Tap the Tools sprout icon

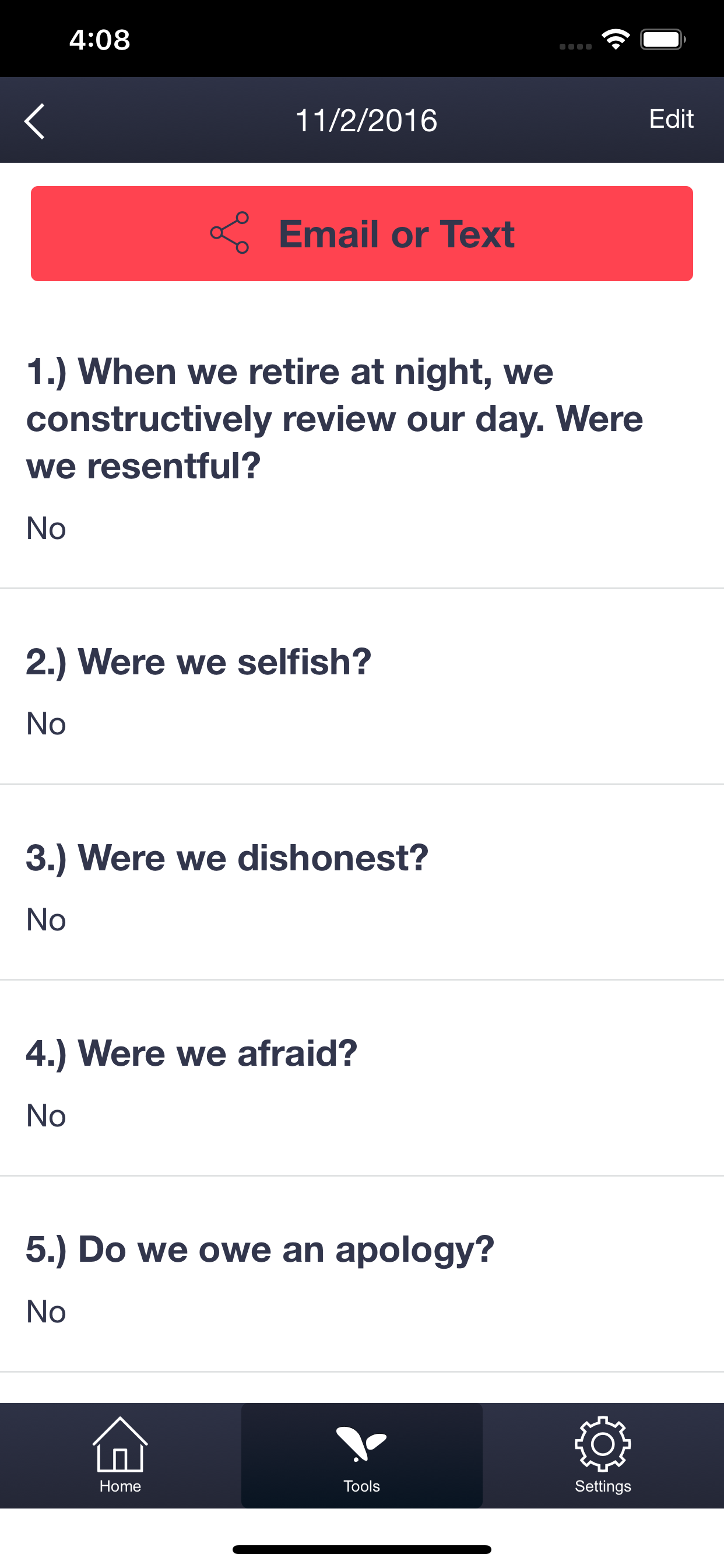coord(361,1443)
